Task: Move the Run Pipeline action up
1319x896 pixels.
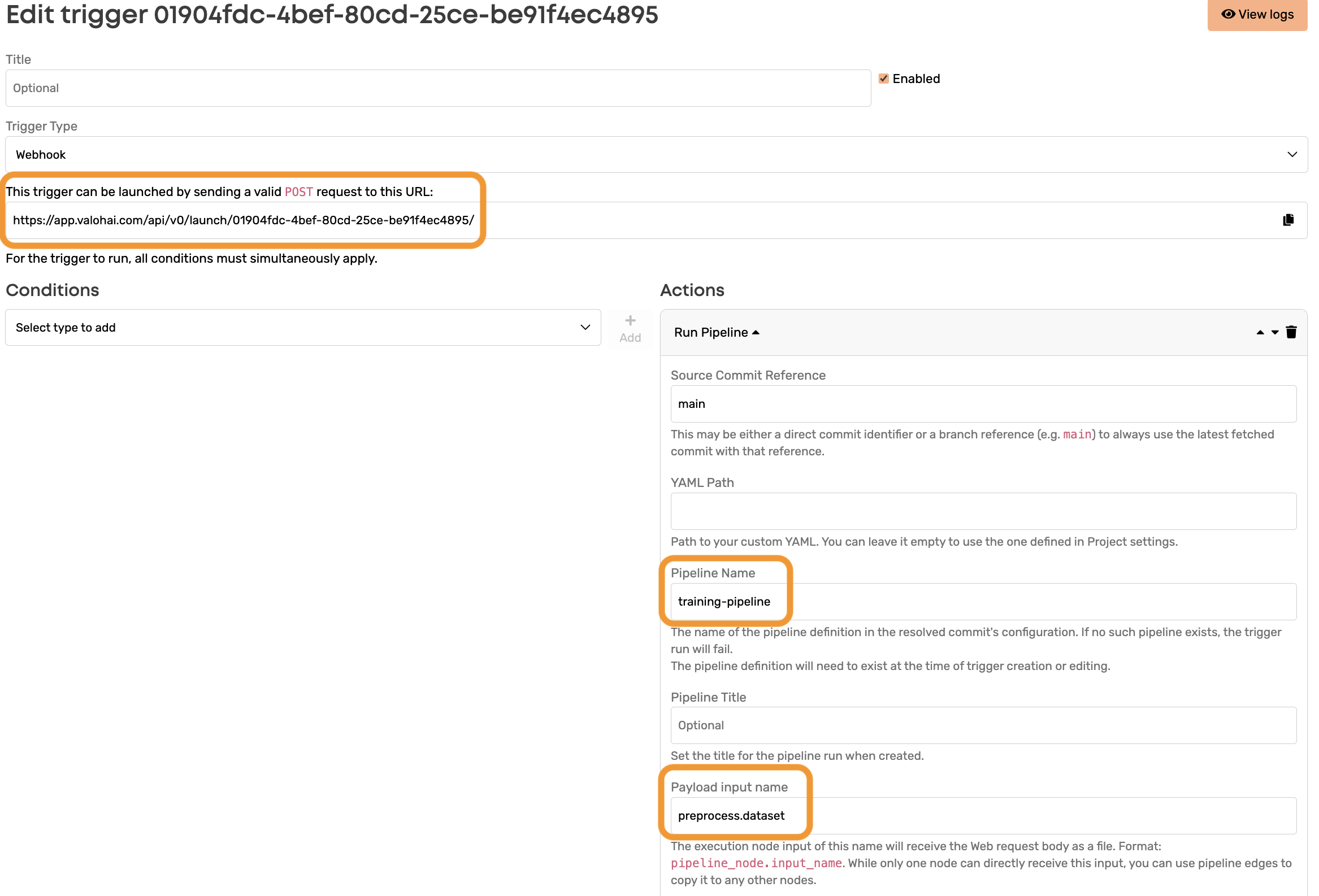Action: coord(1260,333)
